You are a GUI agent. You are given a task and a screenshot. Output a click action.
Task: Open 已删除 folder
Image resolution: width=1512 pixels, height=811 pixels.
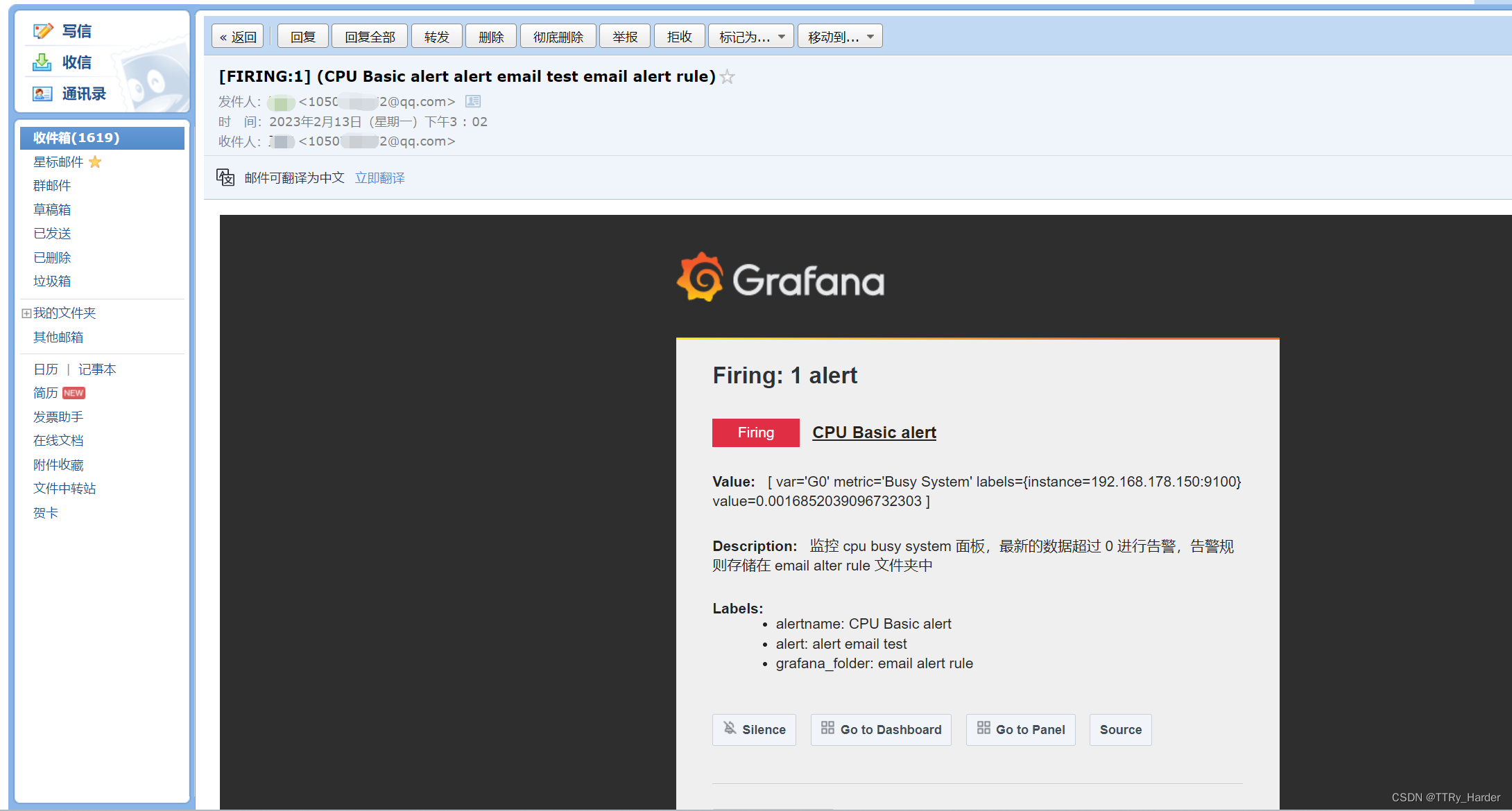52,257
